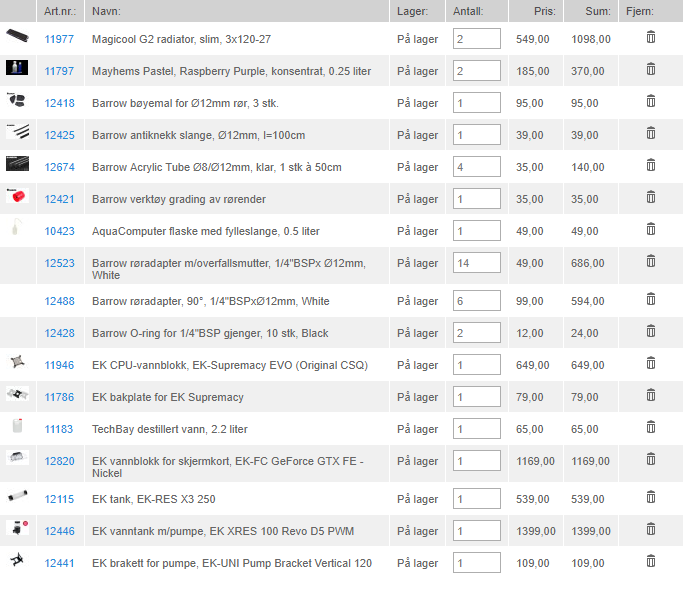The image size is (695, 592).
Task: Focus quantity field for Barrow O-ring
Action: point(476,332)
